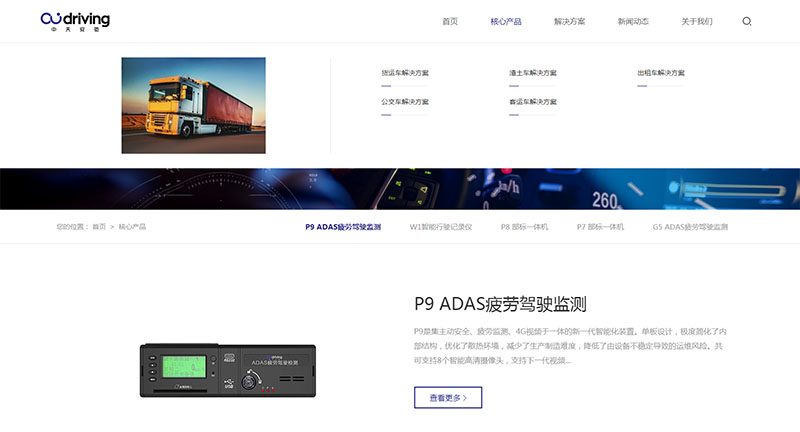Screen dimensions: 800x432
Task: Open 核心产品 navigation menu
Action: 506,21
